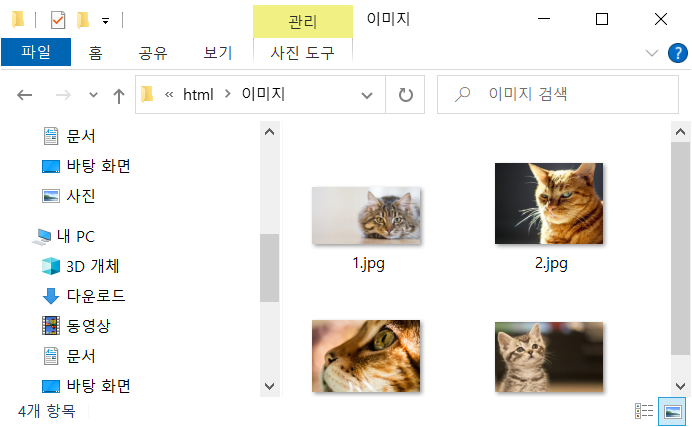
Task: Click file list scroll up arrow
Action: (x=681, y=132)
